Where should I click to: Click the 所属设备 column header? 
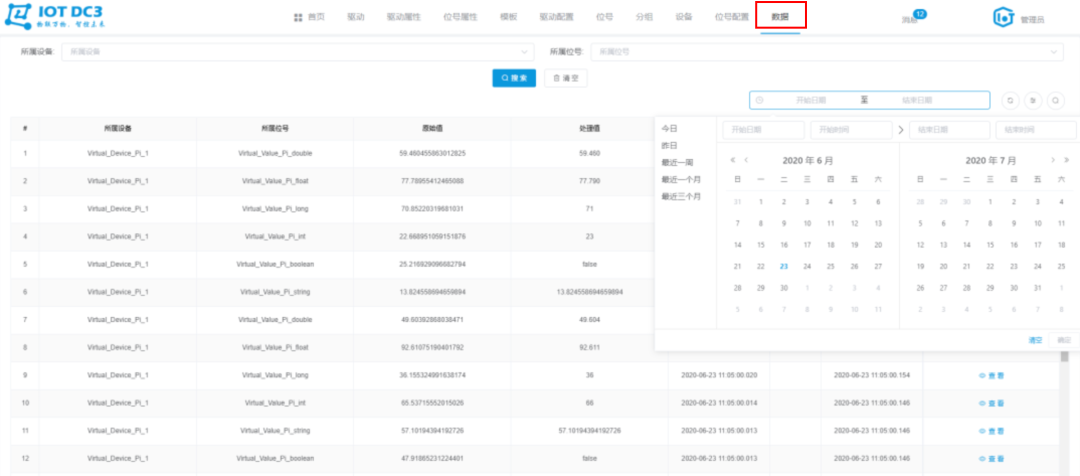click(x=118, y=129)
